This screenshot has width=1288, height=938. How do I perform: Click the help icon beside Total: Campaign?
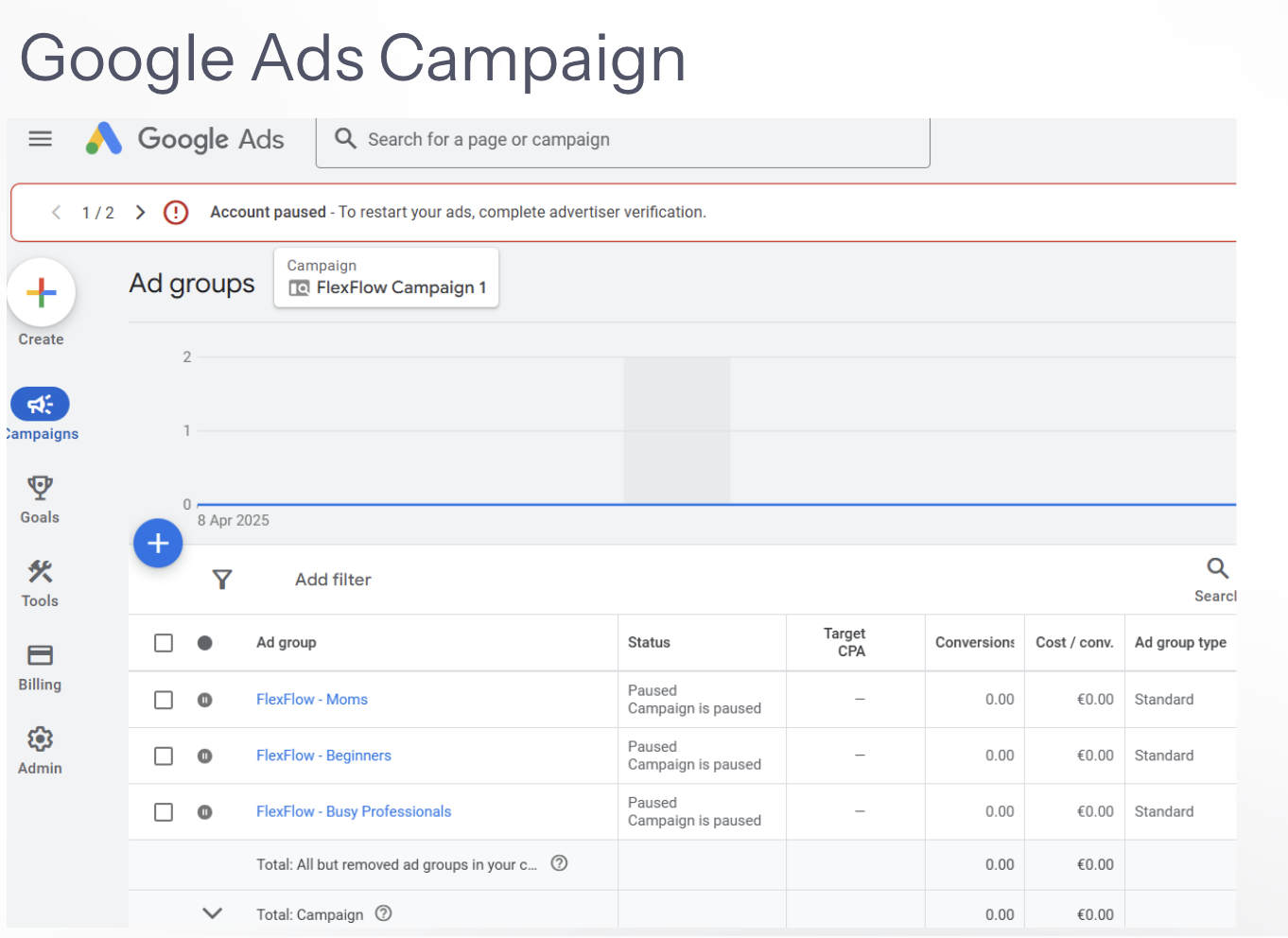pyautogui.click(x=383, y=913)
